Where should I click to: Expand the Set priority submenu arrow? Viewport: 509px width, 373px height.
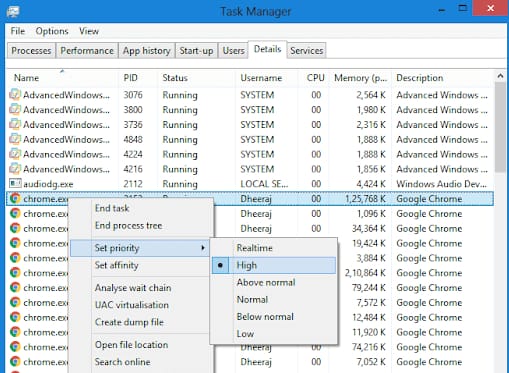[203, 248]
